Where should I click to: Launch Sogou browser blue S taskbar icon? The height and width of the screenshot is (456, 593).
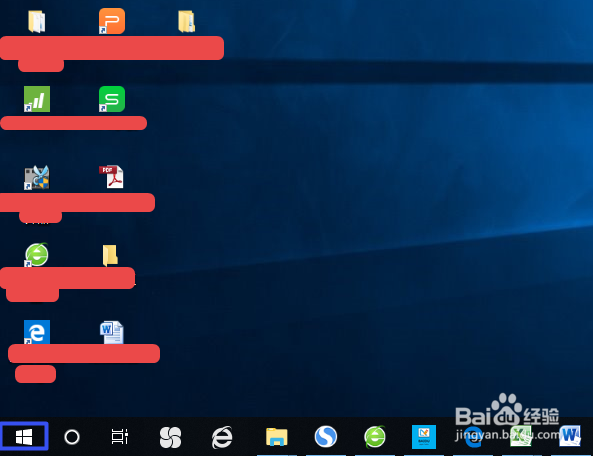click(326, 436)
